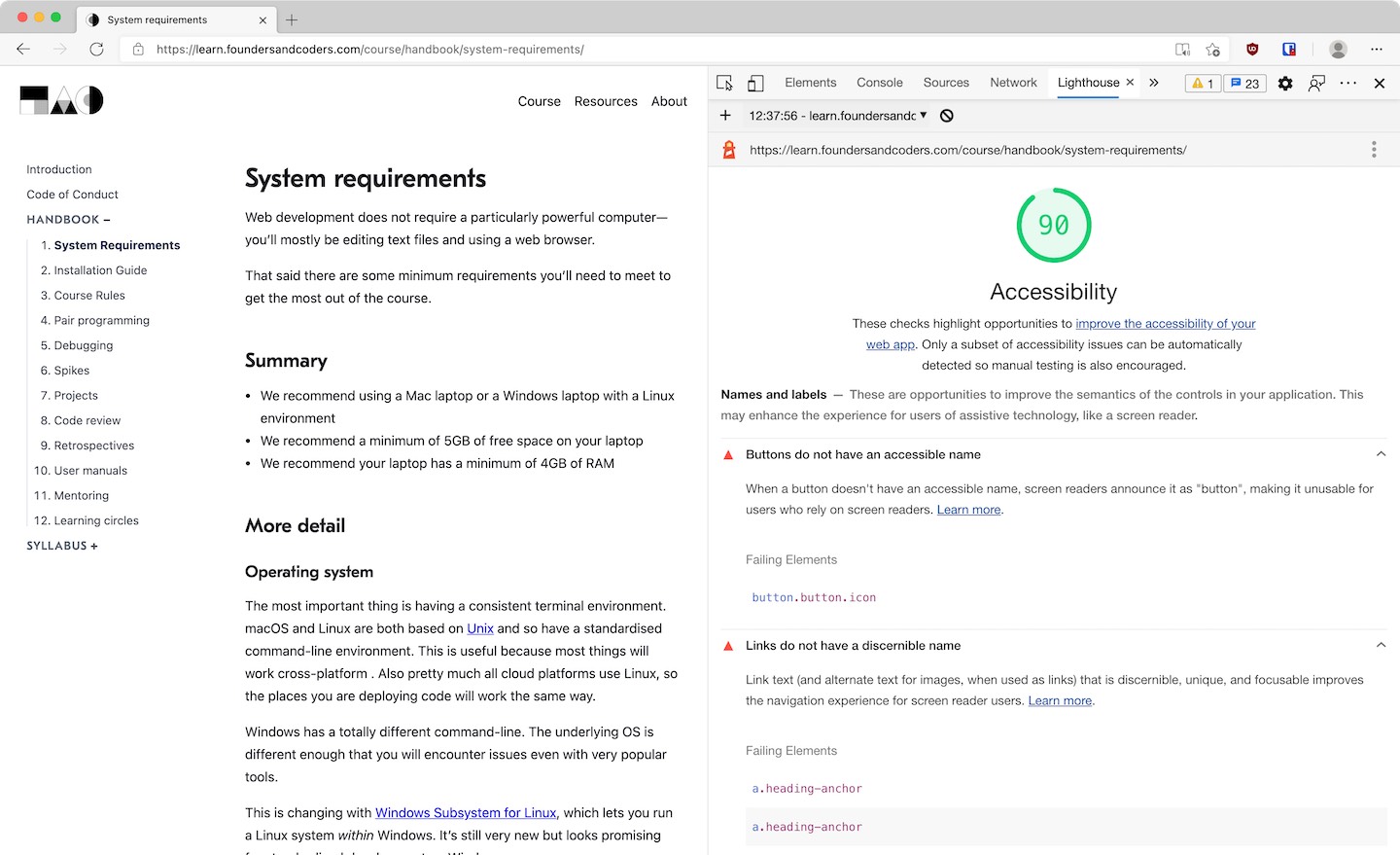Open the report selector dropdown
The image size is (1400, 855).
(x=838, y=115)
